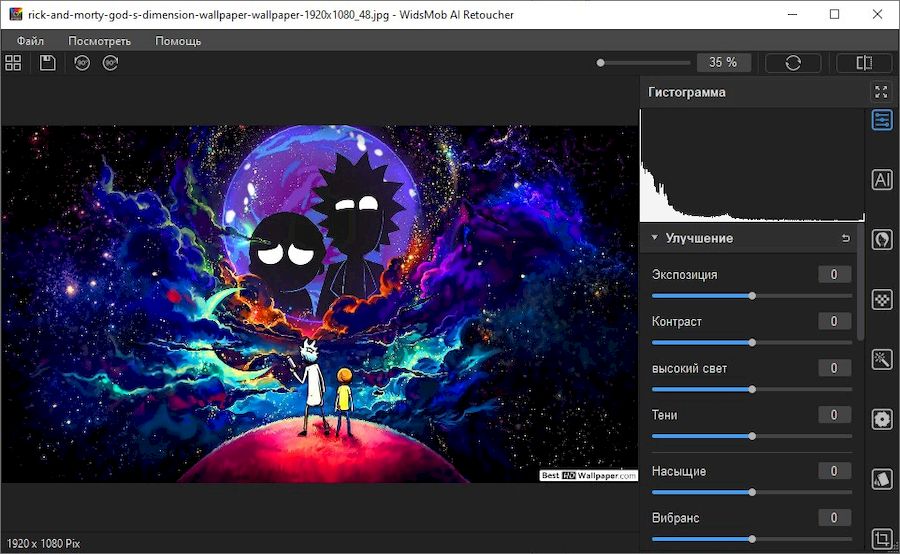900x554 pixels.
Task: Click the zoom slider handle
Action: 600,63
